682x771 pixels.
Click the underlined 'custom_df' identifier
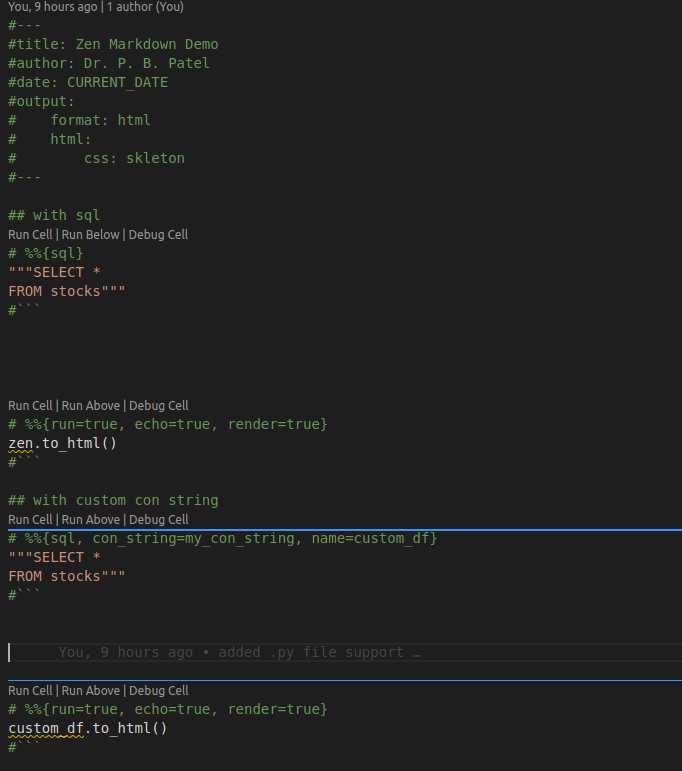pyautogui.click(x=46, y=729)
